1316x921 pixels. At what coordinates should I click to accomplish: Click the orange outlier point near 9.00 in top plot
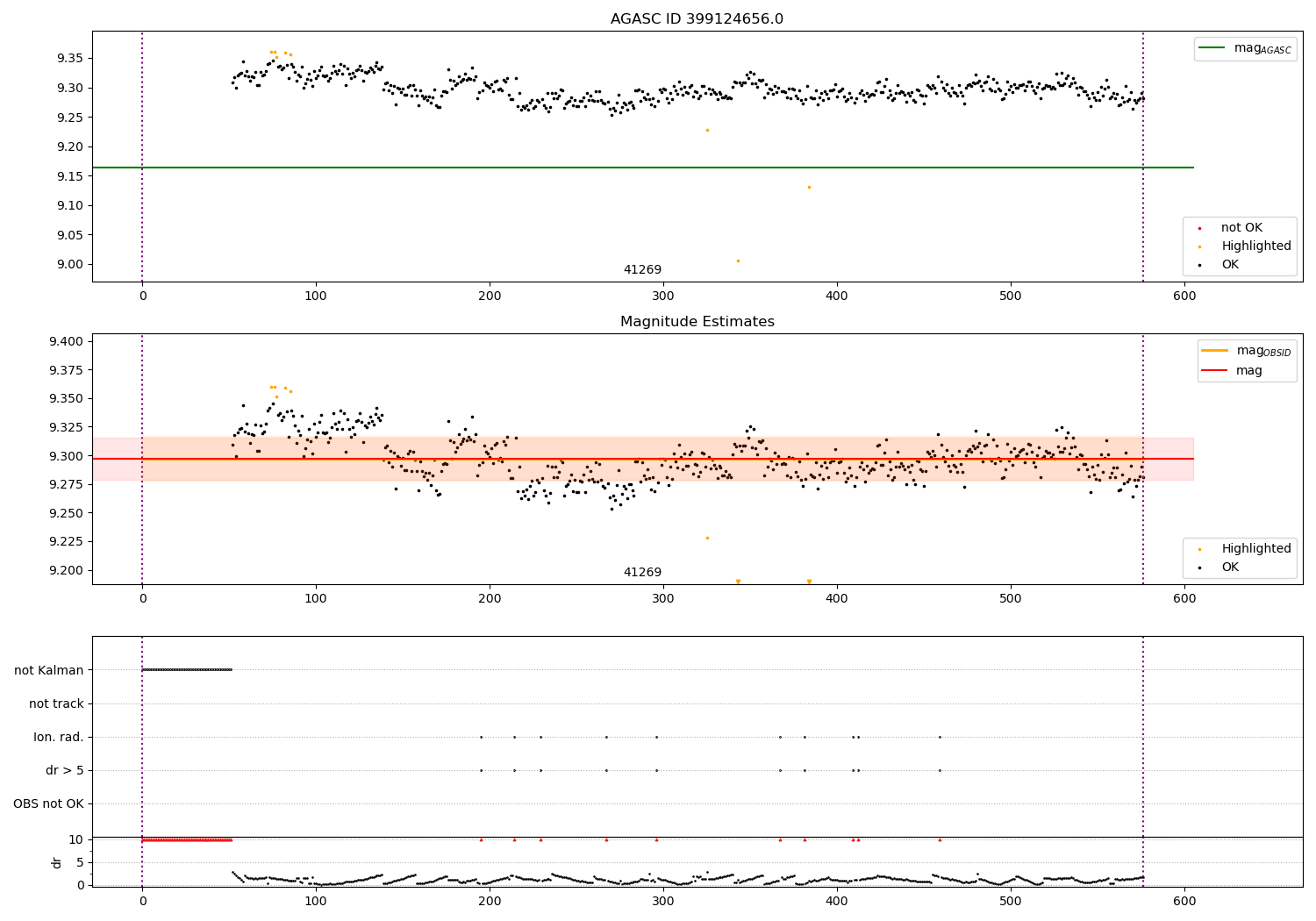click(x=738, y=261)
